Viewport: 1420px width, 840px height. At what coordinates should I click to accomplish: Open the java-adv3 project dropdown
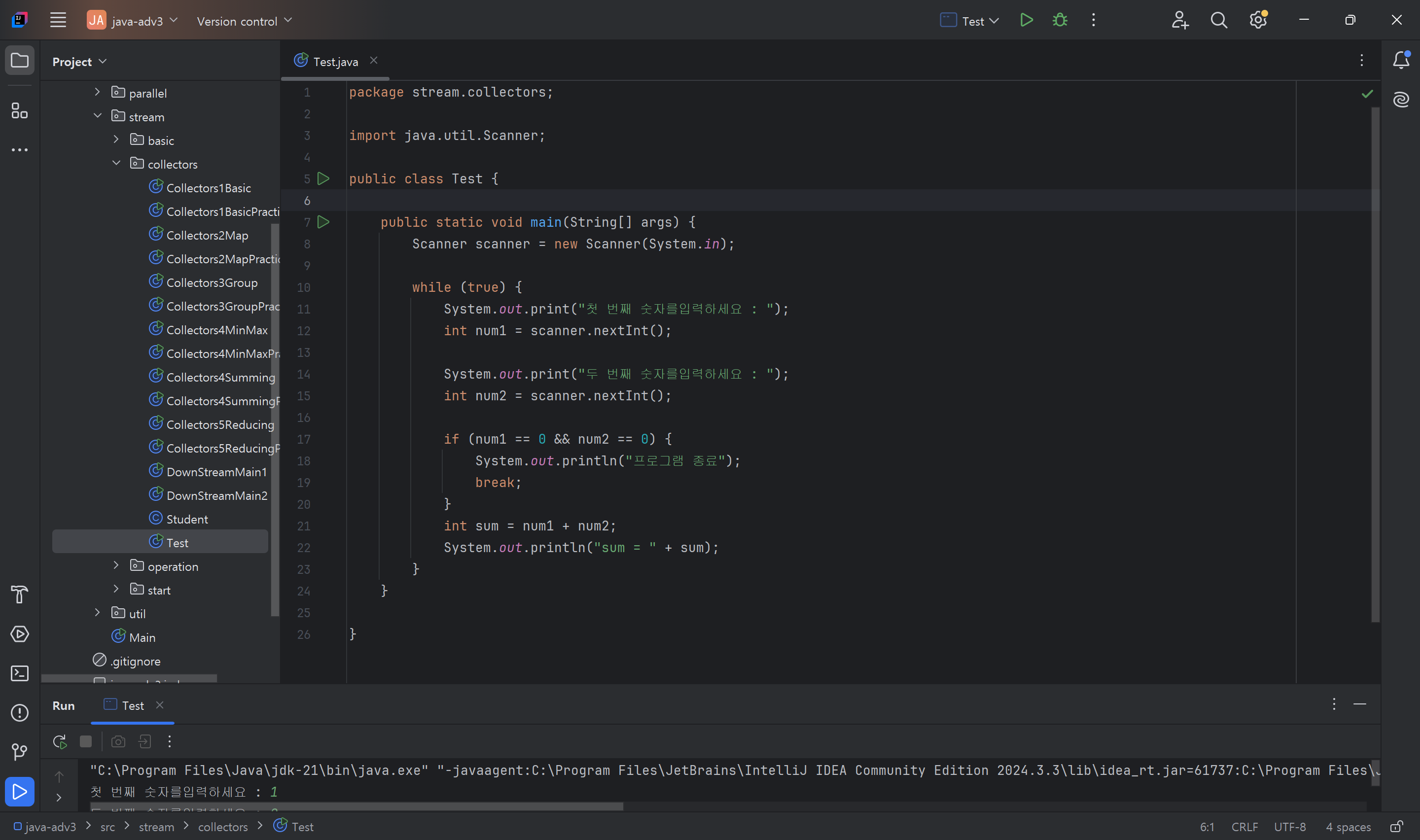tap(133, 21)
